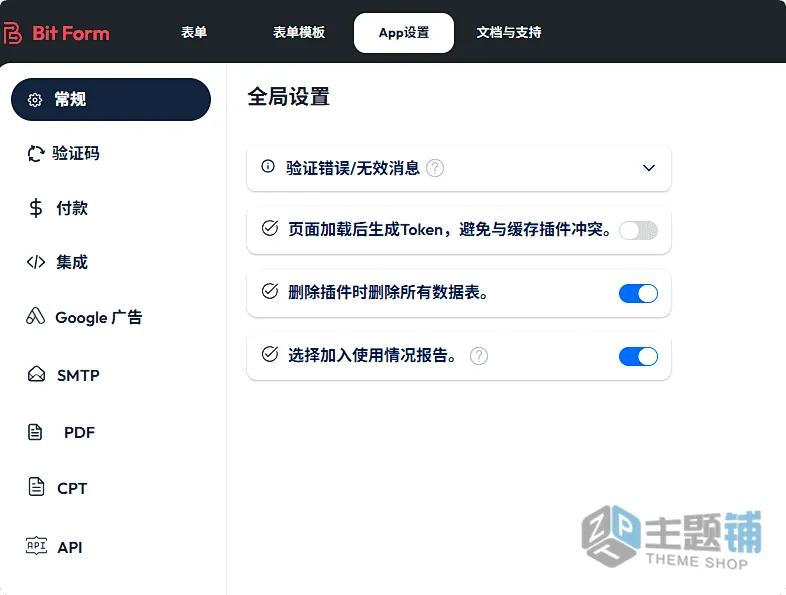Click the check icon beside 选择加入使用情况报告

(270, 354)
